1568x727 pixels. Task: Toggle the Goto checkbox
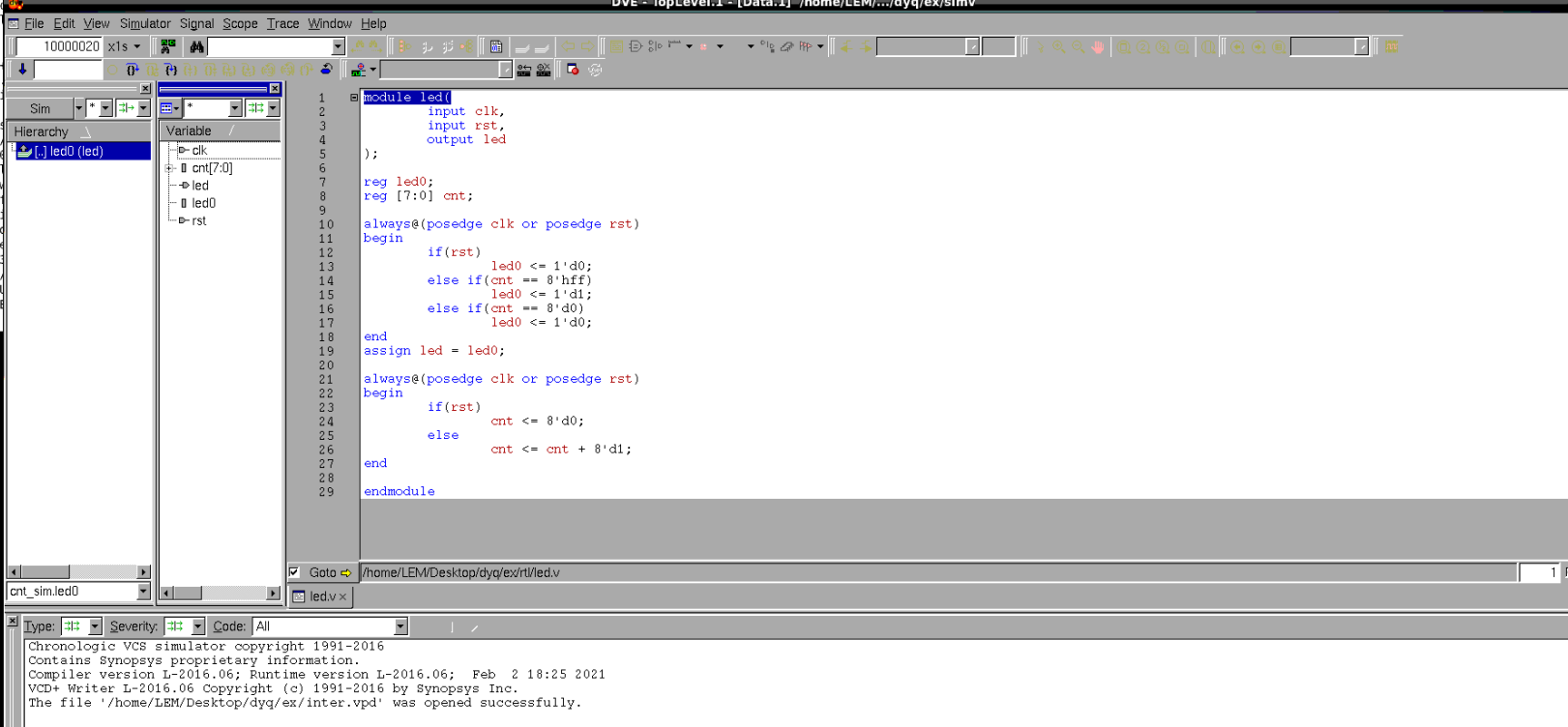(x=294, y=572)
